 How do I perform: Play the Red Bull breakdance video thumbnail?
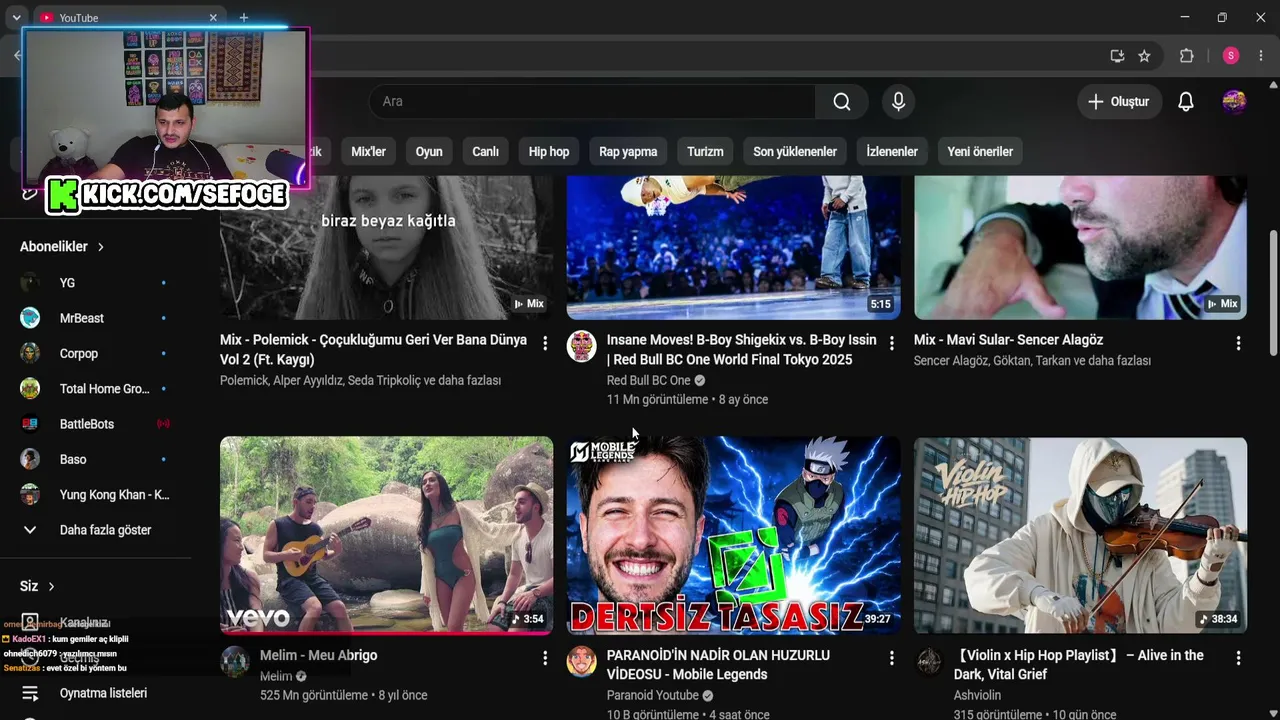[733, 248]
